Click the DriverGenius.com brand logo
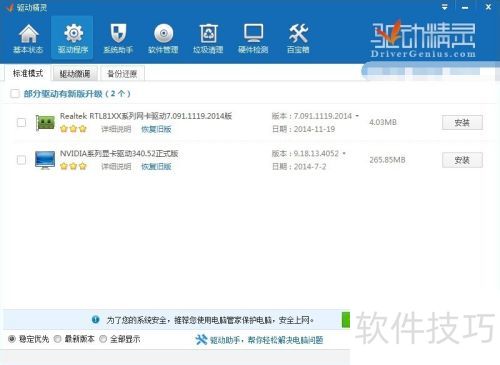 [x=423, y=39]
